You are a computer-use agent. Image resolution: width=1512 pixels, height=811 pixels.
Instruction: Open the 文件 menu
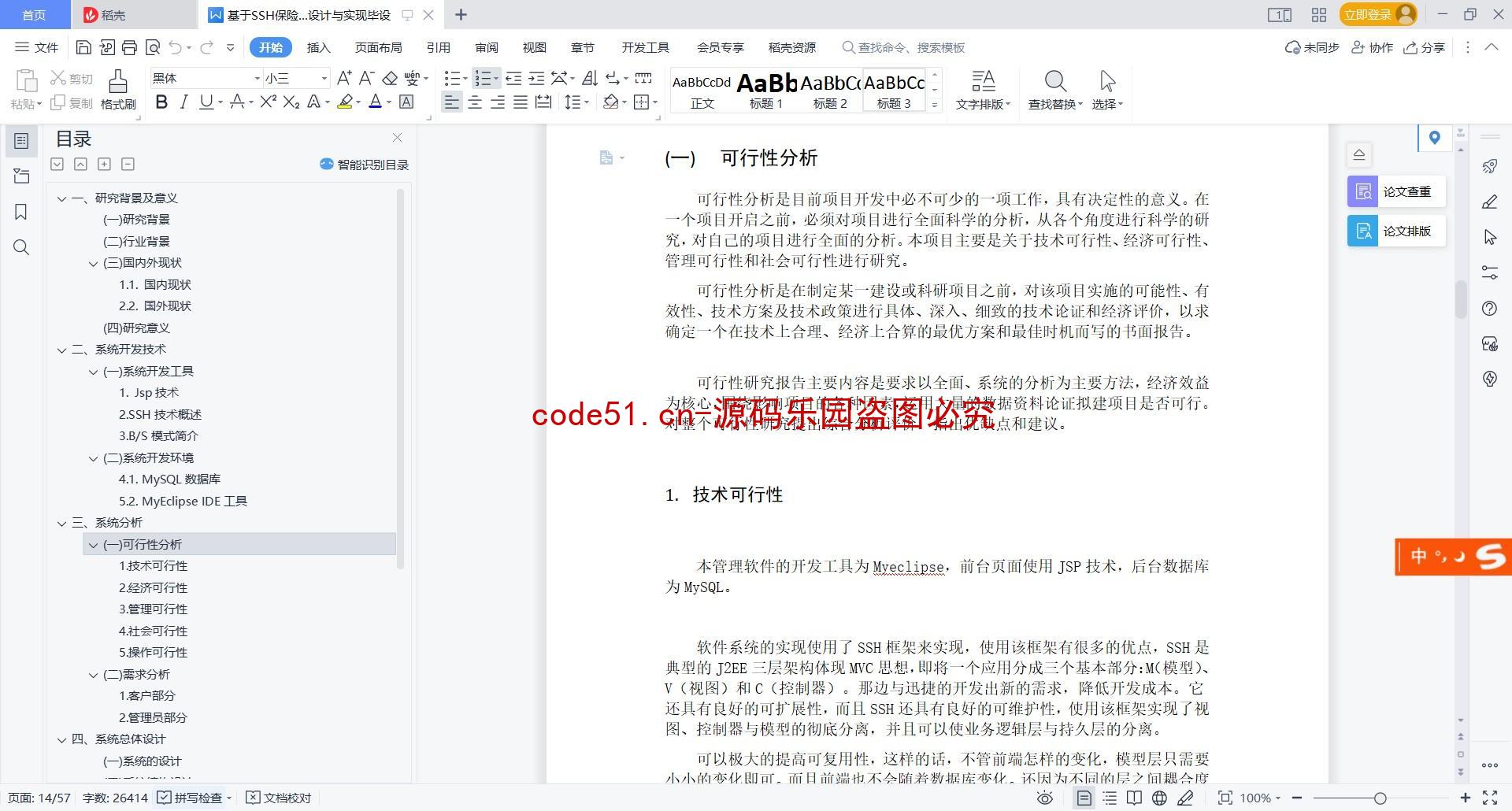[37, 47]
